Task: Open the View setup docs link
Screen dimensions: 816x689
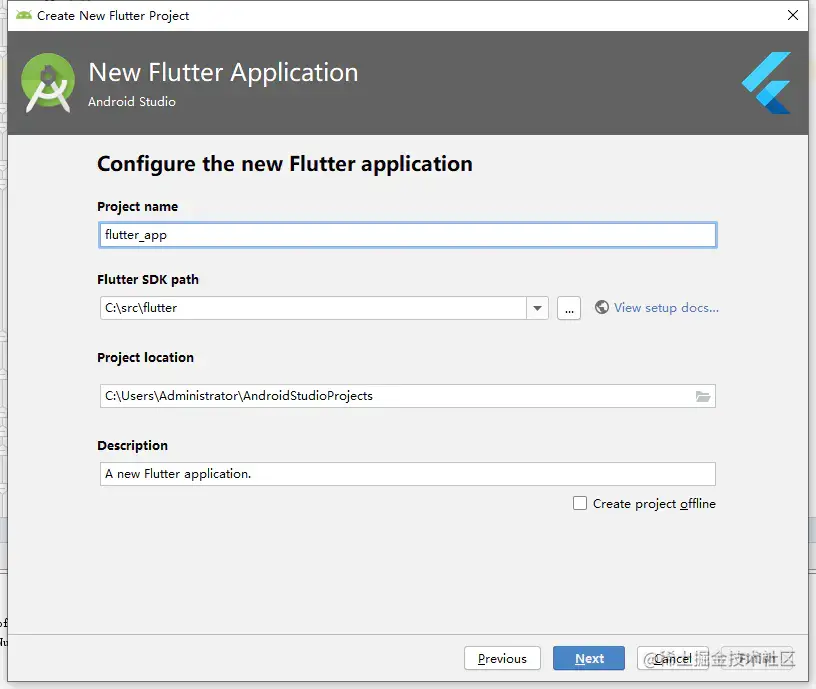Action: pos(666,308)
